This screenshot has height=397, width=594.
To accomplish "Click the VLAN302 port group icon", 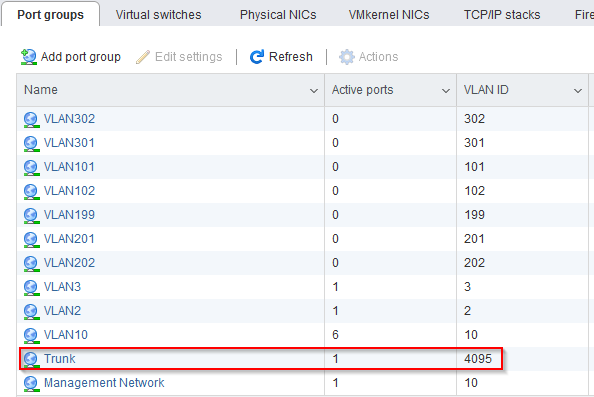I will (x=31, y=119).
